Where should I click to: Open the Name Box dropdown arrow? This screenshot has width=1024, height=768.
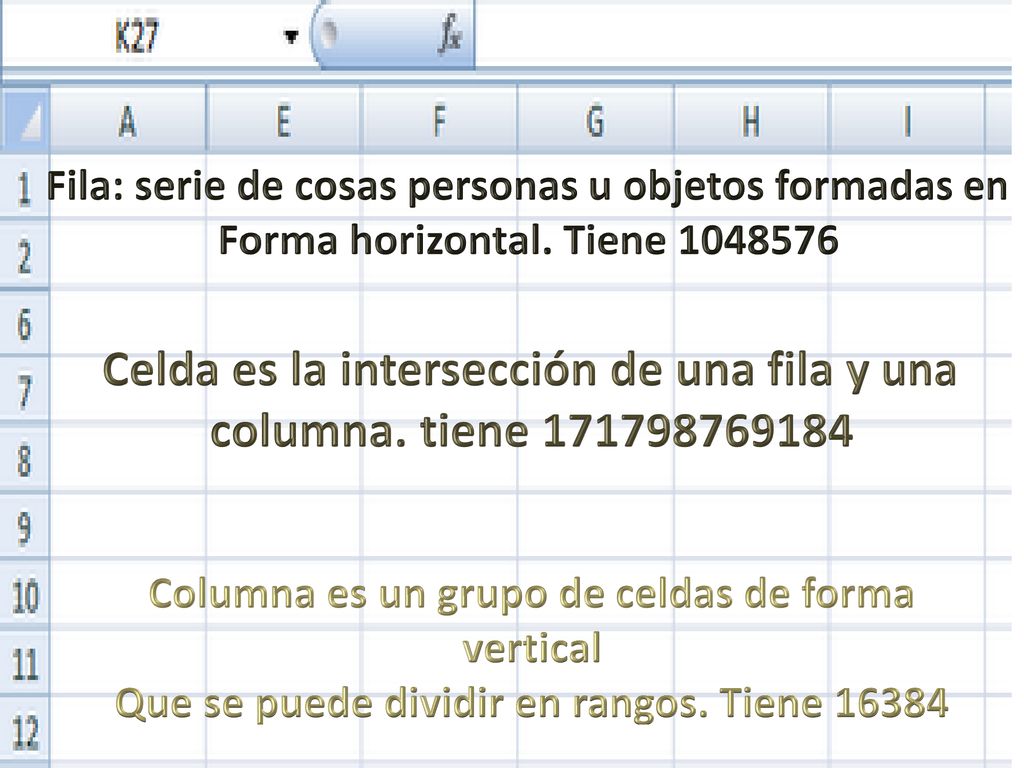coord(291,37)
